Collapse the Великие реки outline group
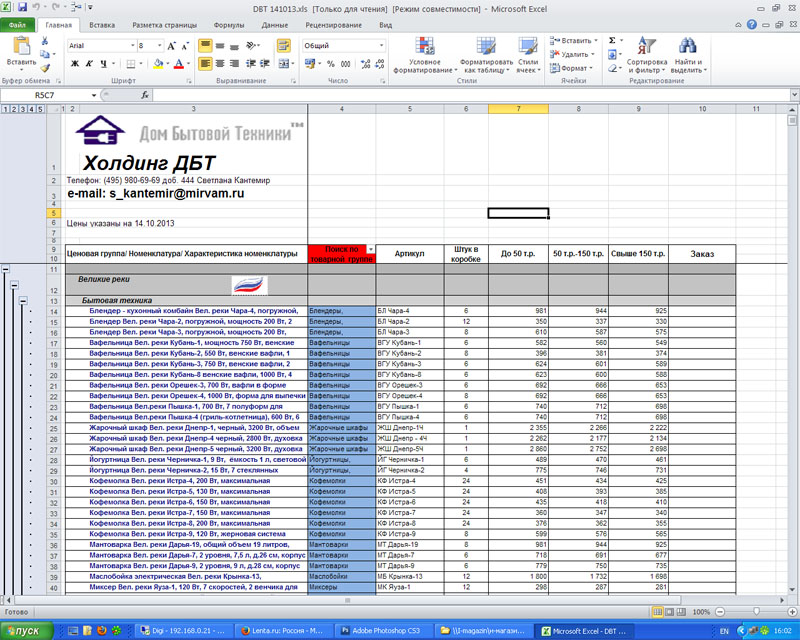 tap(14, 285)
